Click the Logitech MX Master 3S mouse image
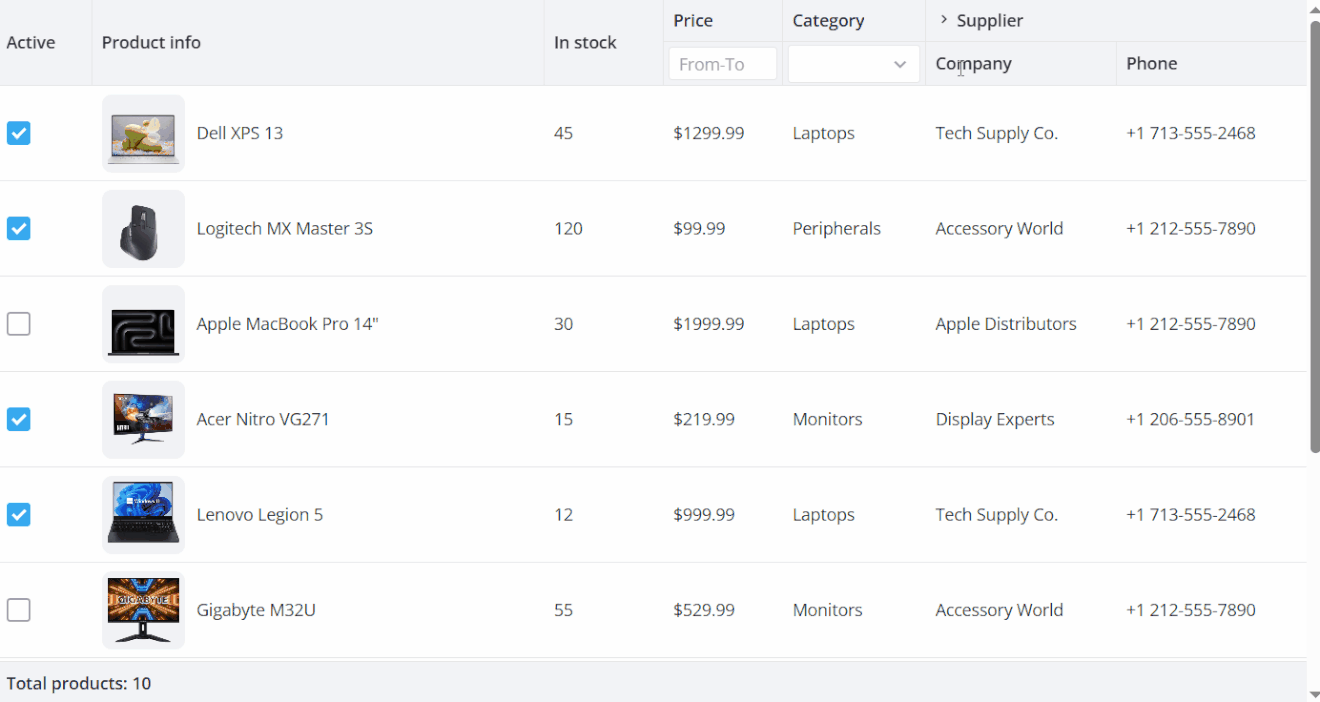Image resolution: width=1320 pixels, height=702 pixels. tap(143, 229)
